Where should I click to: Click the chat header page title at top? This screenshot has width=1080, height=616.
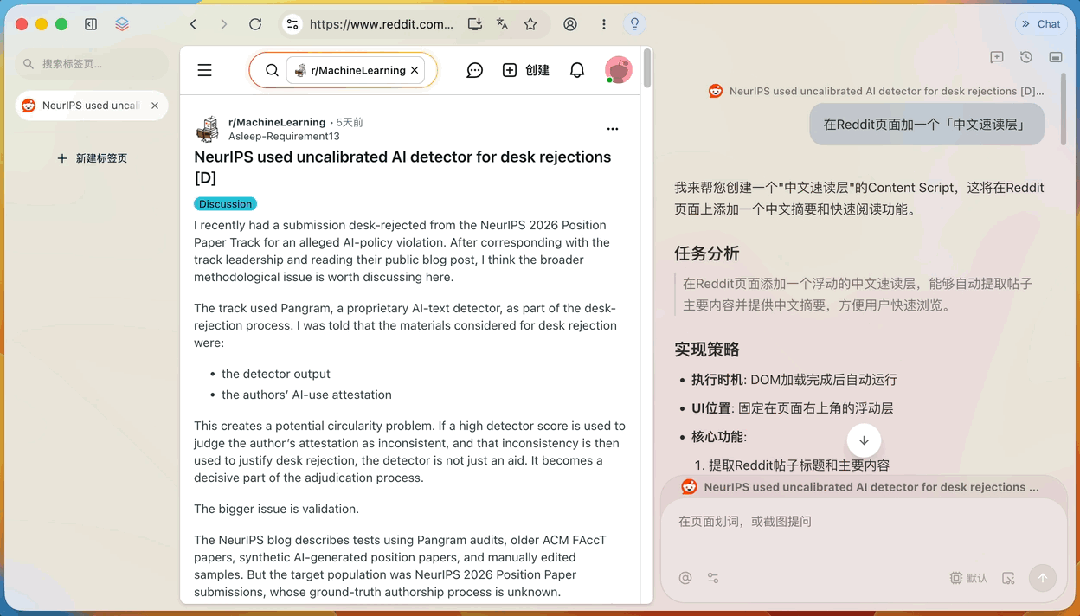click(x=877, y=91)
